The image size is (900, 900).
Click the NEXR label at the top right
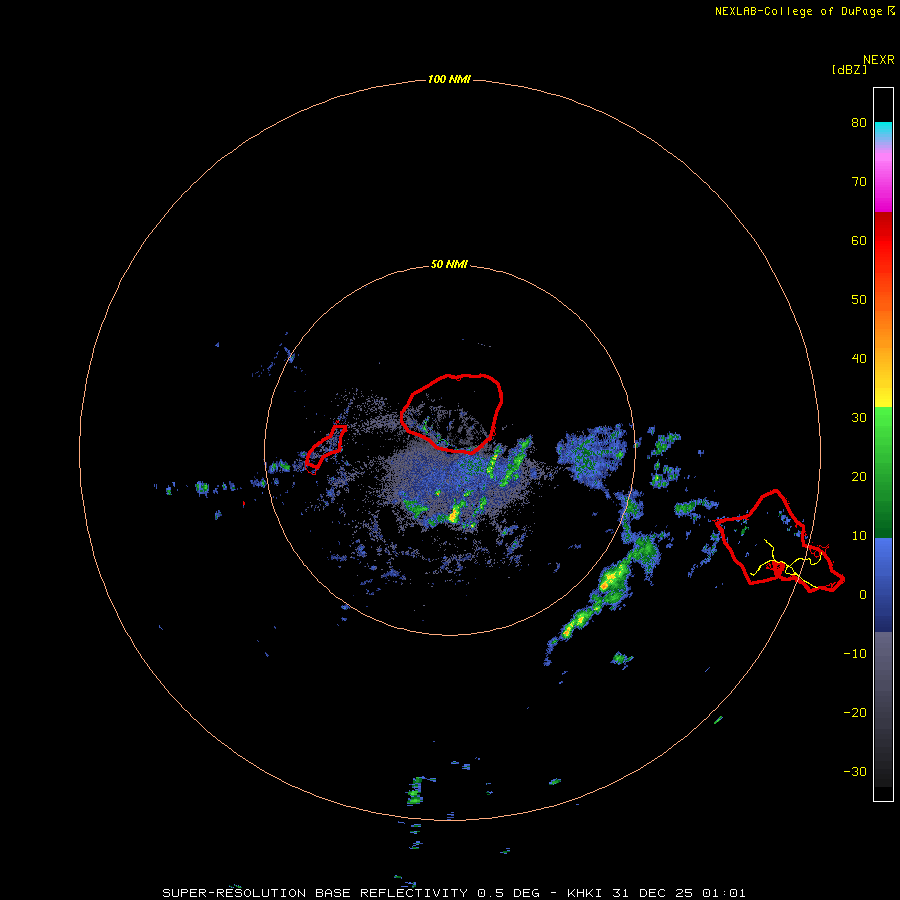click(879, 60)
